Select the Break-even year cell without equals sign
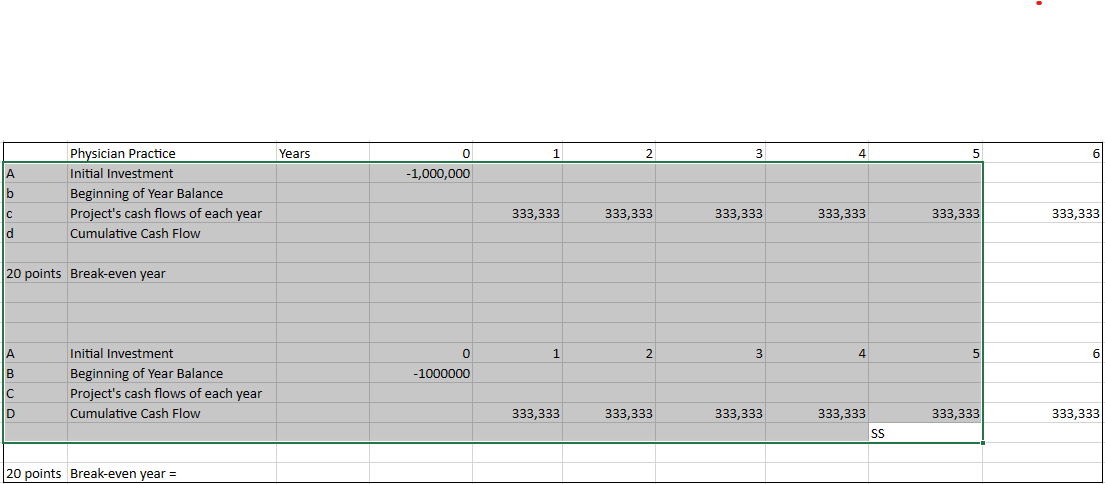The height and width of the screenshot is (484, 1105). pos(172,273)
